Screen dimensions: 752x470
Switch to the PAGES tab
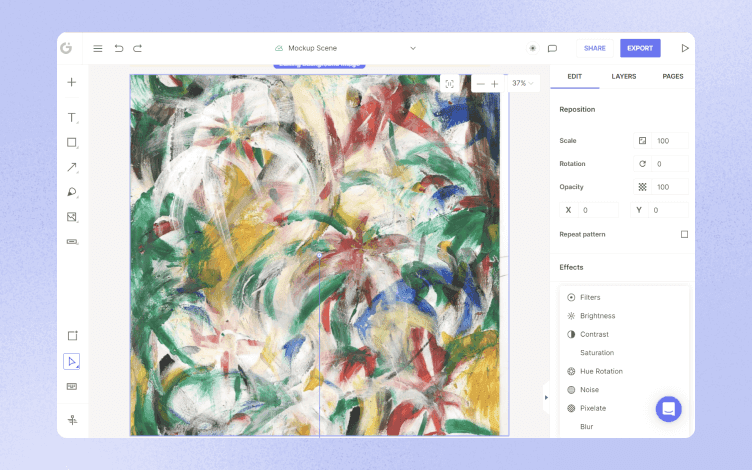[x=672, y=76]
